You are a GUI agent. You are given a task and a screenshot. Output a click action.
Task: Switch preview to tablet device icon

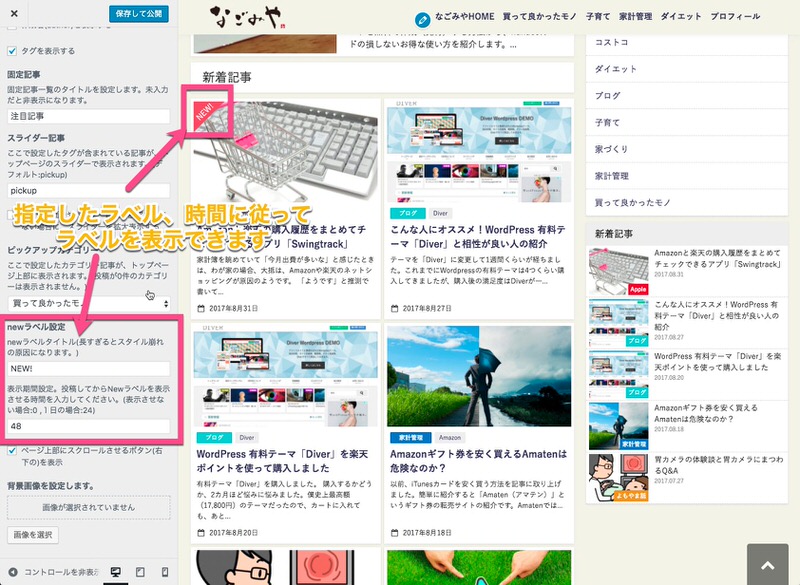[139, 572]
